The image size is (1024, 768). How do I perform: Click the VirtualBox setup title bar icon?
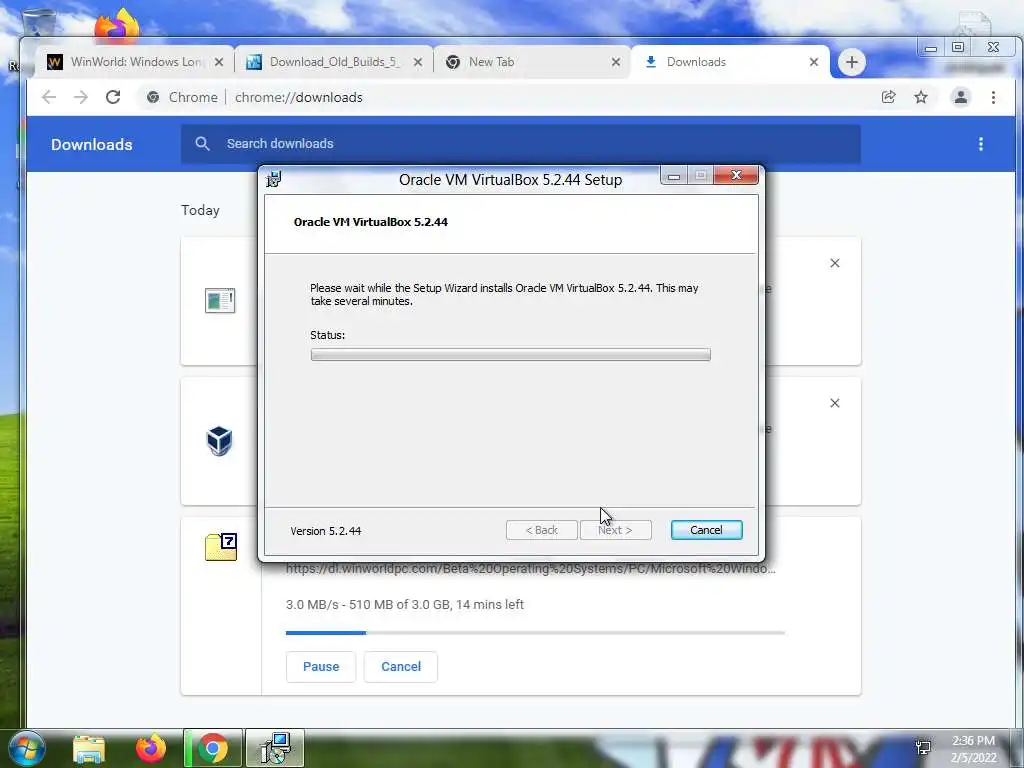[274, 179]
